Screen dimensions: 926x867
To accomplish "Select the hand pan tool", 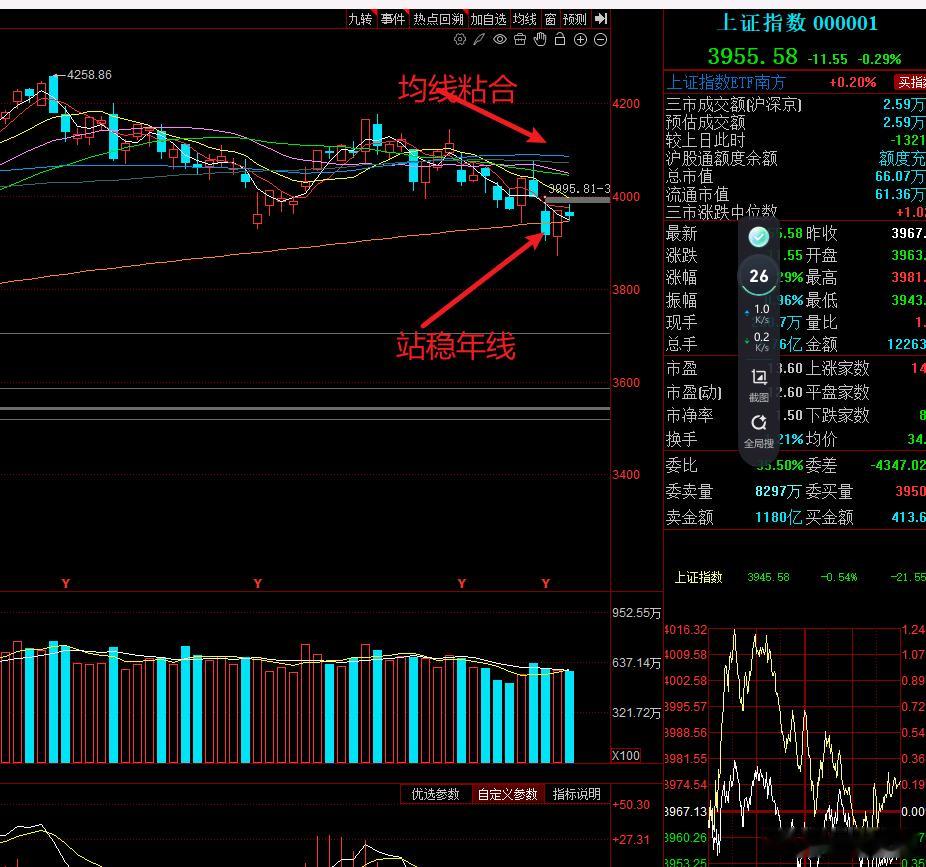I will [x=540, y=40].
